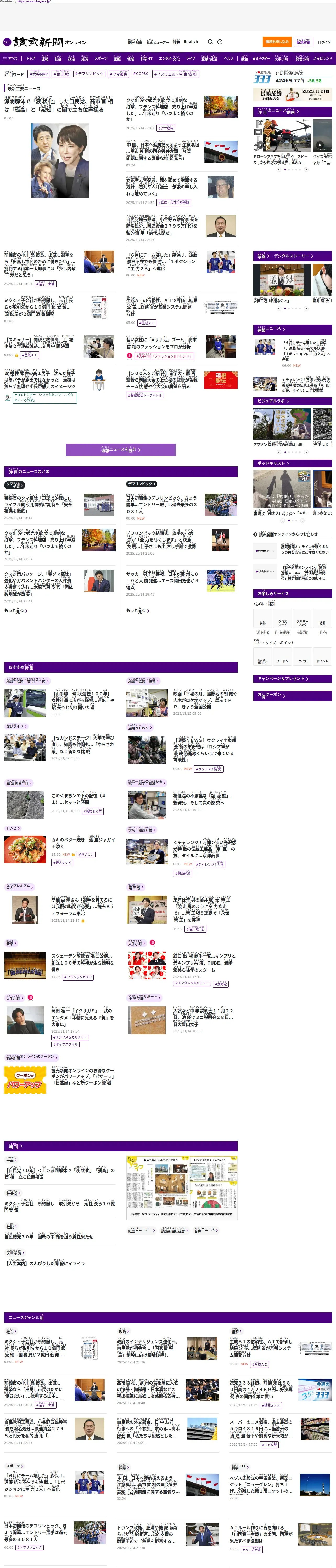Open もっと見る under the デフリンピック list
The width and height of the screenshot is (336, 1568).
(x=138, y=610)
